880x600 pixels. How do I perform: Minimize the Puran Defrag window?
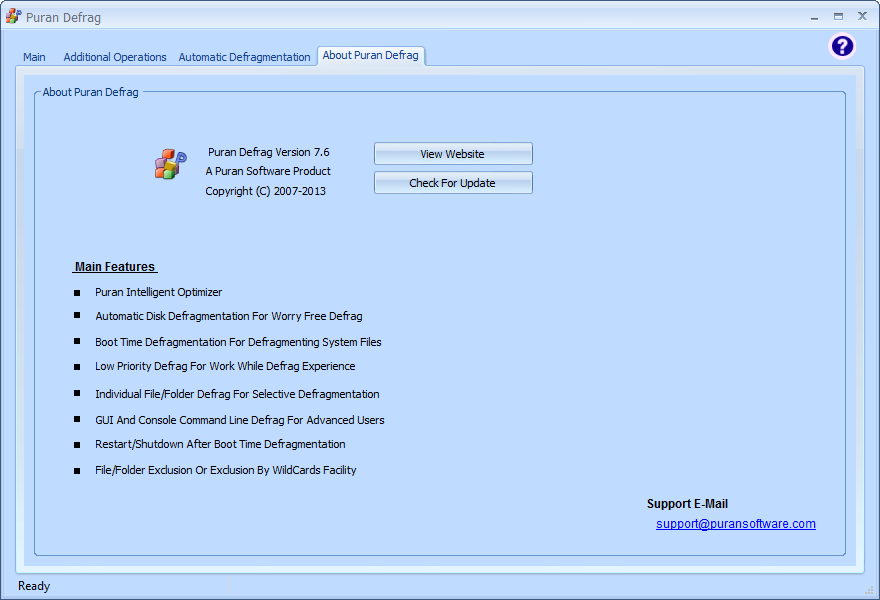coord(814,17)
